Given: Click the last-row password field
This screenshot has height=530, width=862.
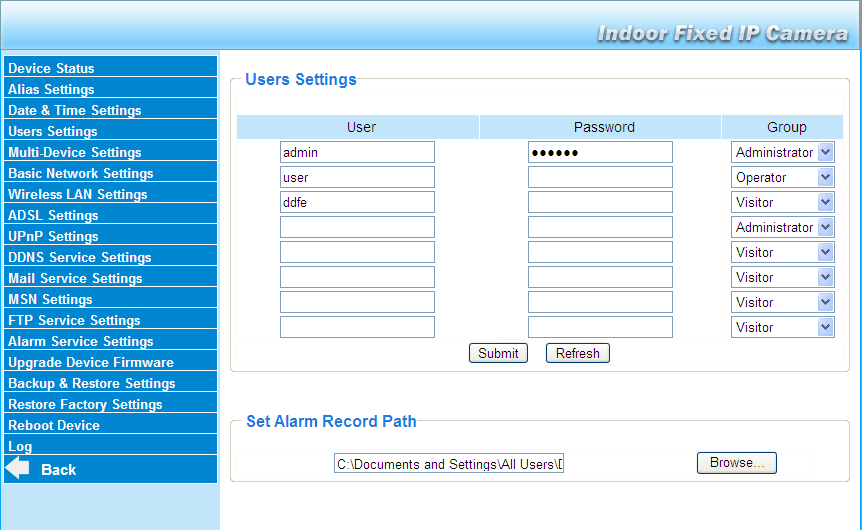Looking at the screenshot, I should pyautogui.click(x=600, y=327).
